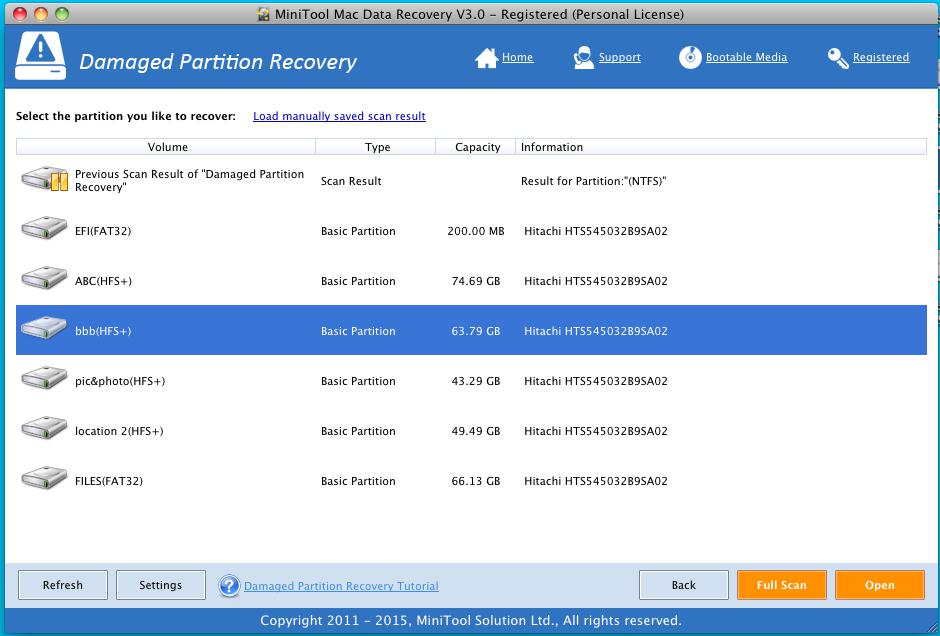Screen dimensions: 940x636
Task: Click the orange Open button
Action: coord(879,585)
